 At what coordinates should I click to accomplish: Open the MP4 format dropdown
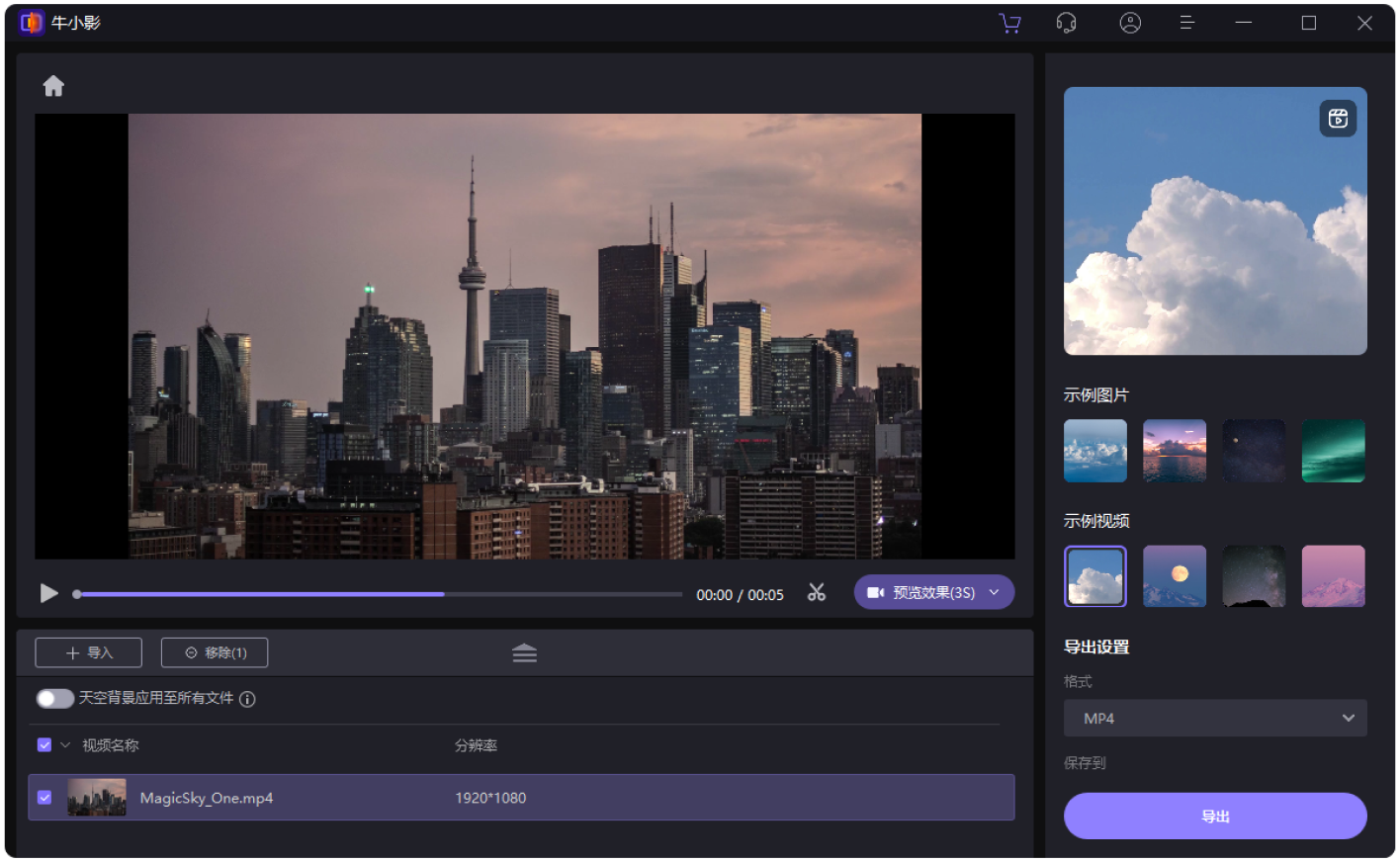pos(1214,719)
